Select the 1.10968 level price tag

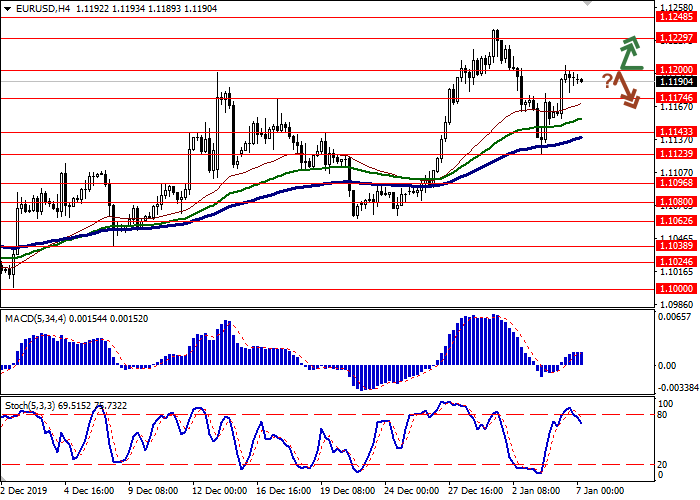pyautogui.click(x=676, y=182)
